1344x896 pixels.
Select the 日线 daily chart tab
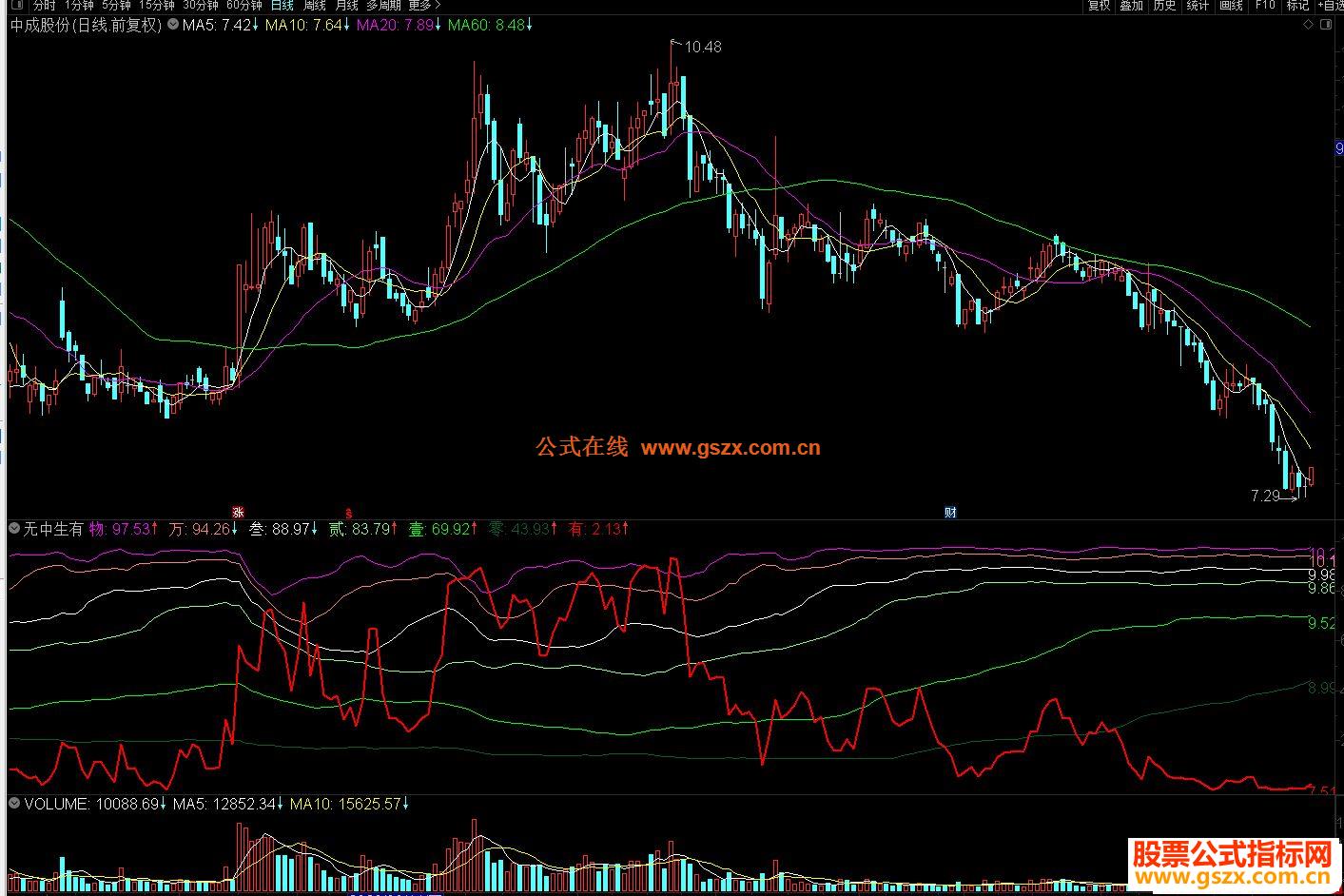pyautogui.click(x=282, y=6)
